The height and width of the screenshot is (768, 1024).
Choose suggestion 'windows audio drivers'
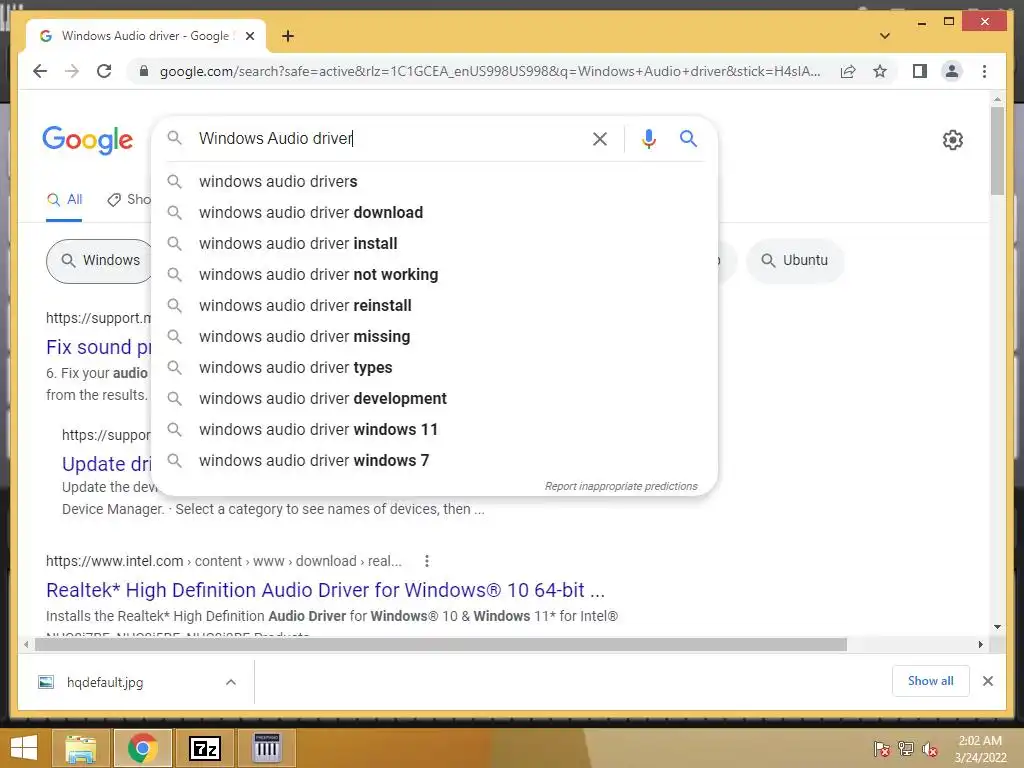(x=434, y=182)
